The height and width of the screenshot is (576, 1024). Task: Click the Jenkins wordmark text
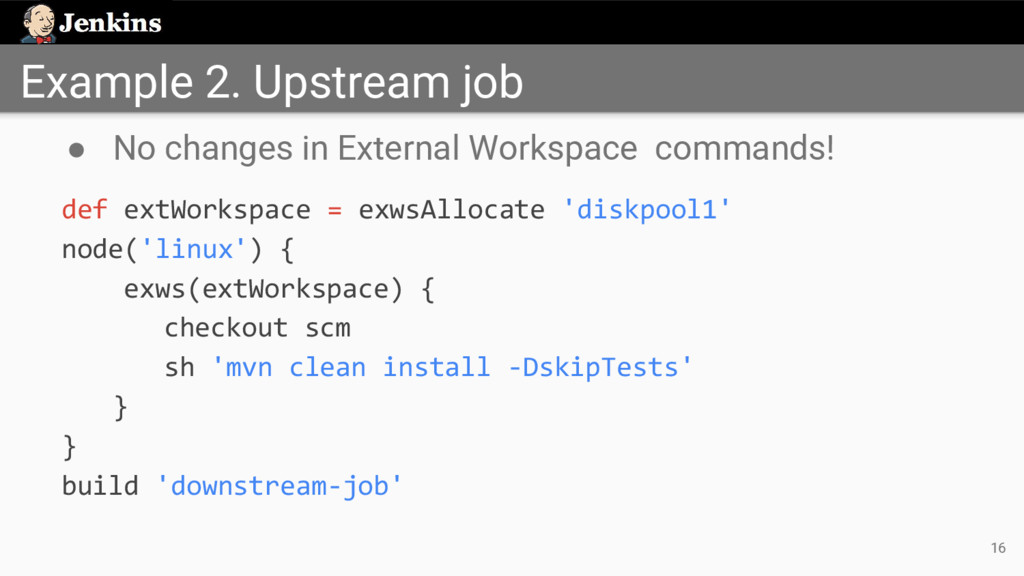click(x=110, y=23)
